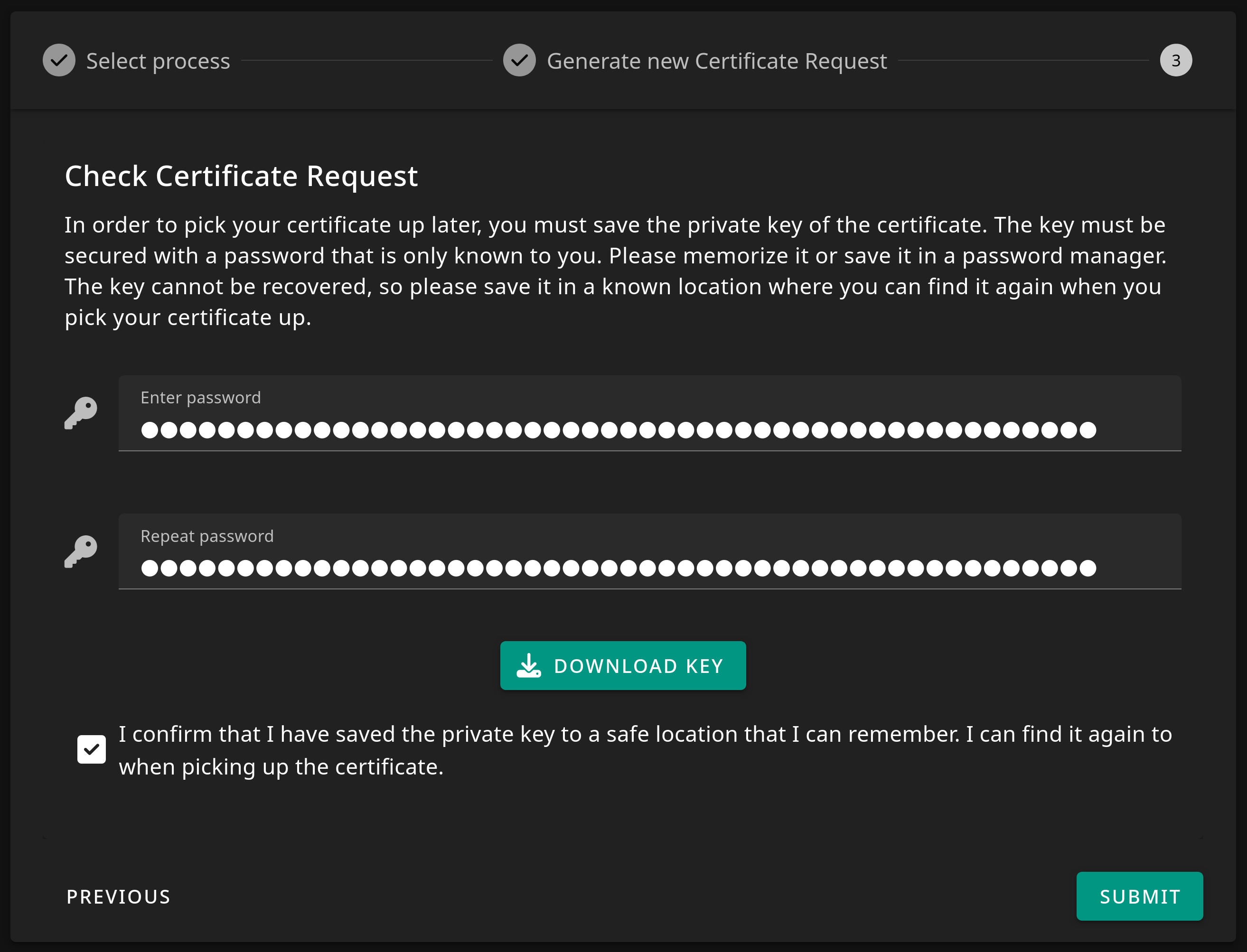Go back with the PREVIOUS button
The image size is (1247, 952).
tap(119, 897)
